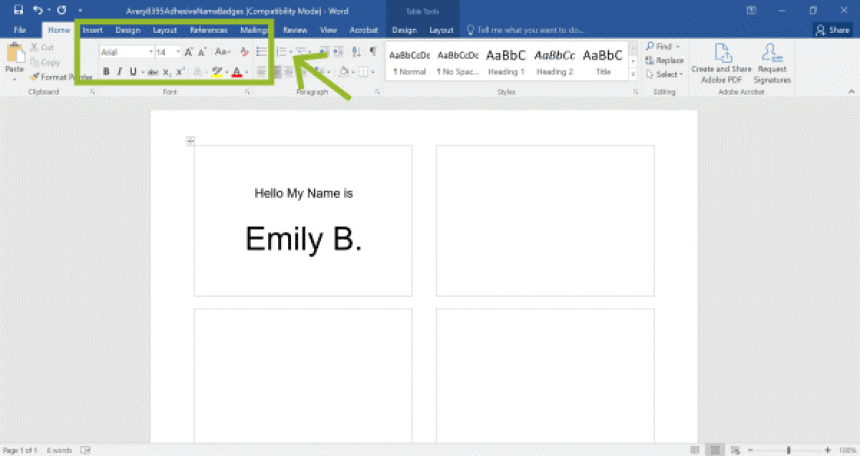Viewport: 860px width, 456px height.
Task: Click Create and Share Adobe PDF icon
Action: [722, 60]
